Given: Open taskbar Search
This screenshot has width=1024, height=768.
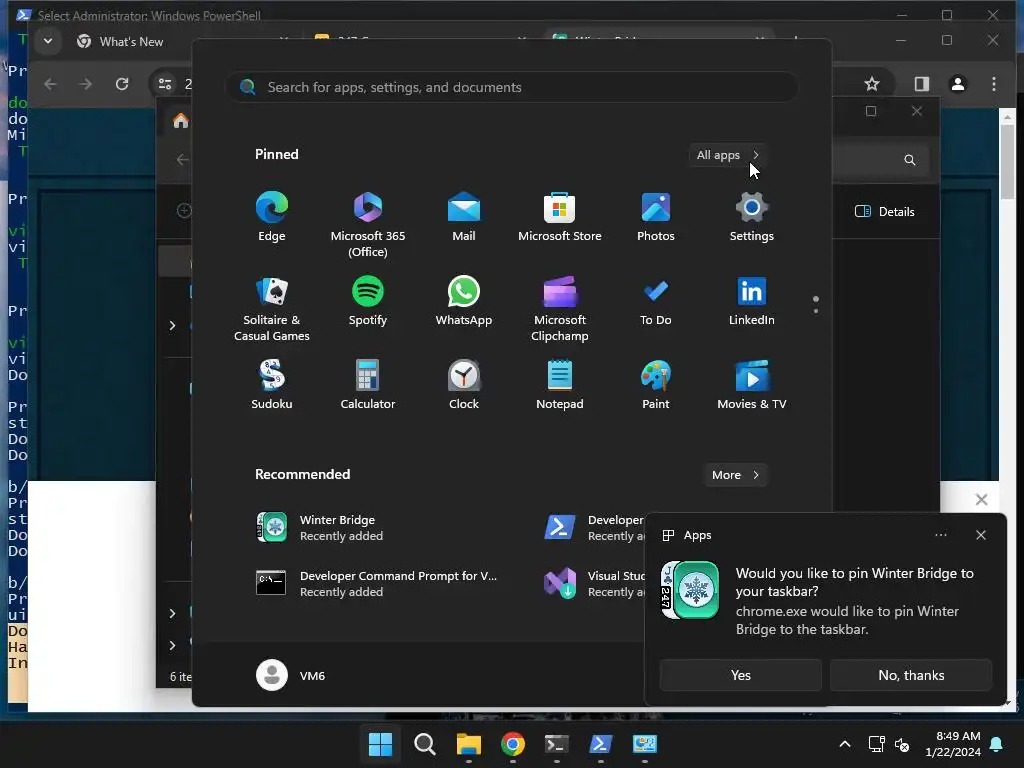Looking at the screenshot, I should point(424,744).
